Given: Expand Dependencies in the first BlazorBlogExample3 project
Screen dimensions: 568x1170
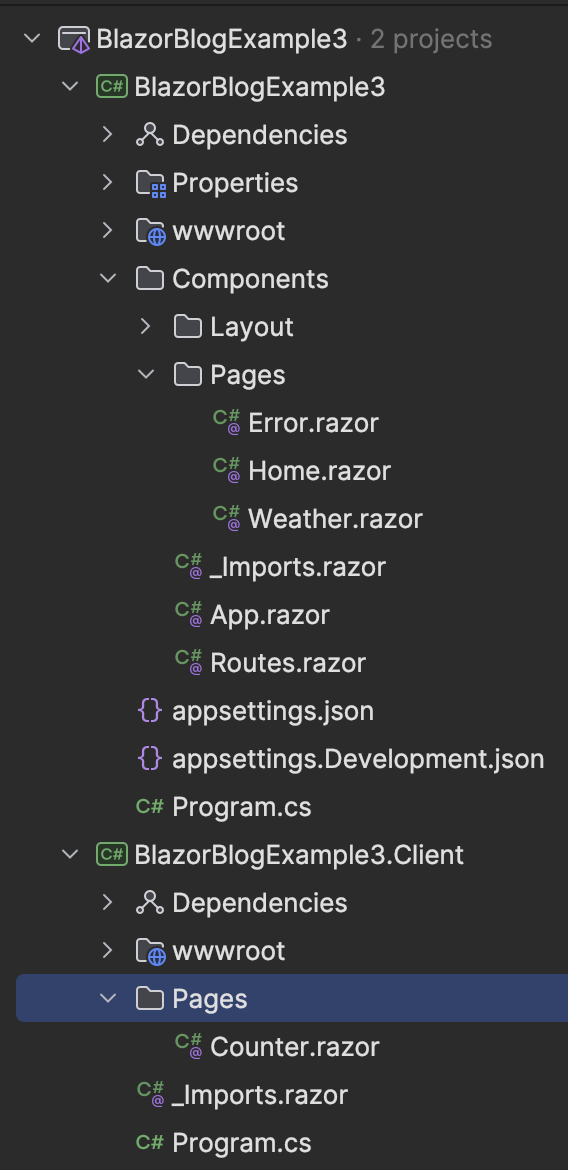Looking at the screenshot, I should 107,134.
